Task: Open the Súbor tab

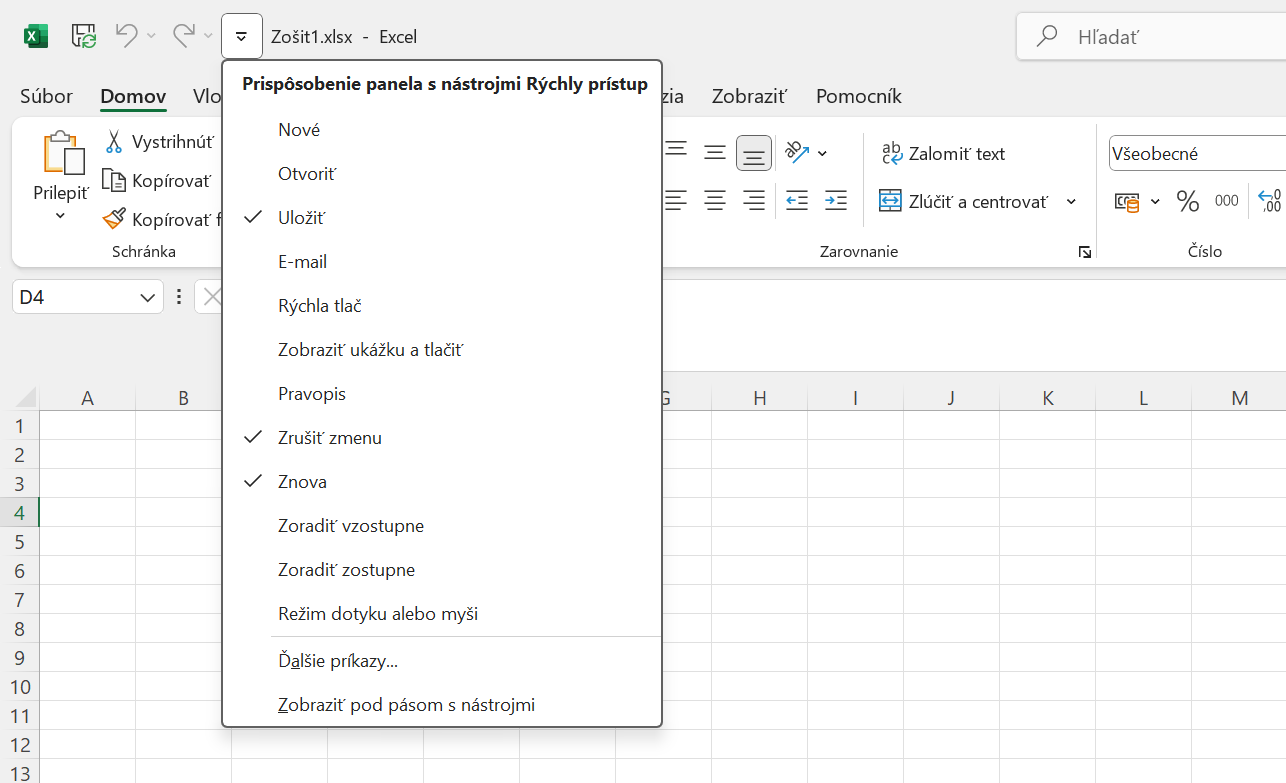Action: click(46, 96)
